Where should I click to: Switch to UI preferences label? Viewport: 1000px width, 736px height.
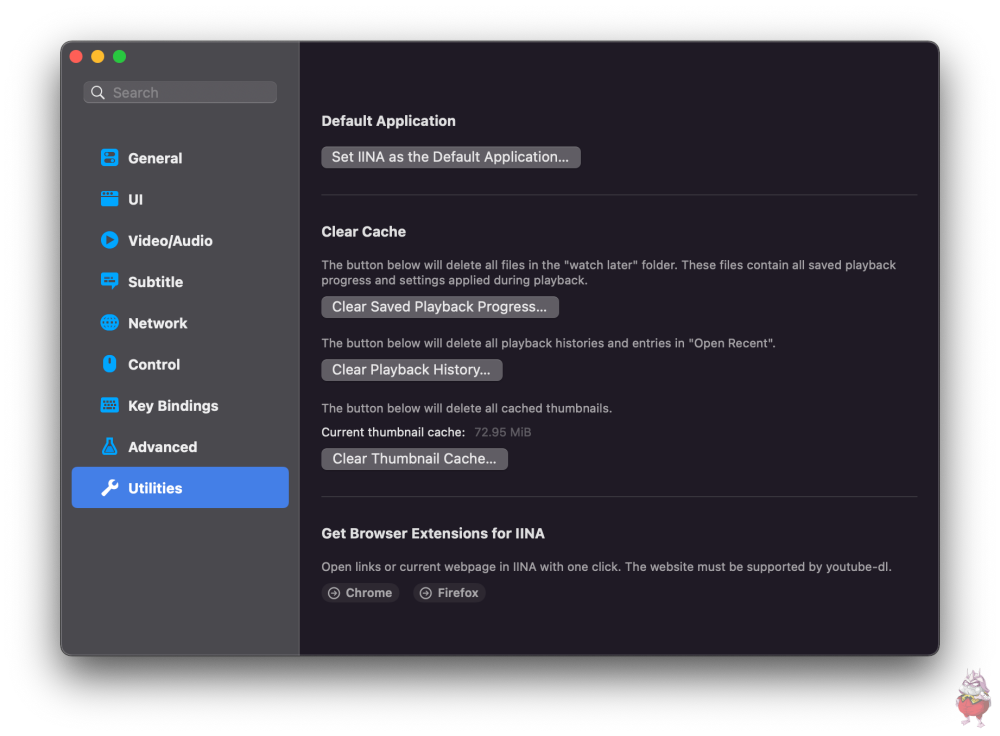[x=135, y=200]
